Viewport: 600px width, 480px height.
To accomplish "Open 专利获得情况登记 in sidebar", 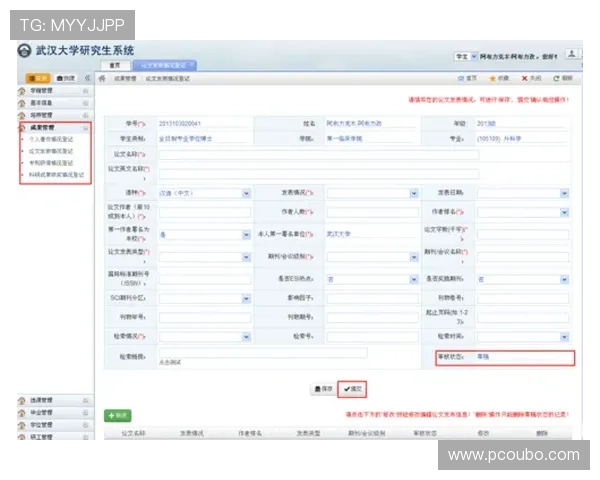I will pos(51,163).
